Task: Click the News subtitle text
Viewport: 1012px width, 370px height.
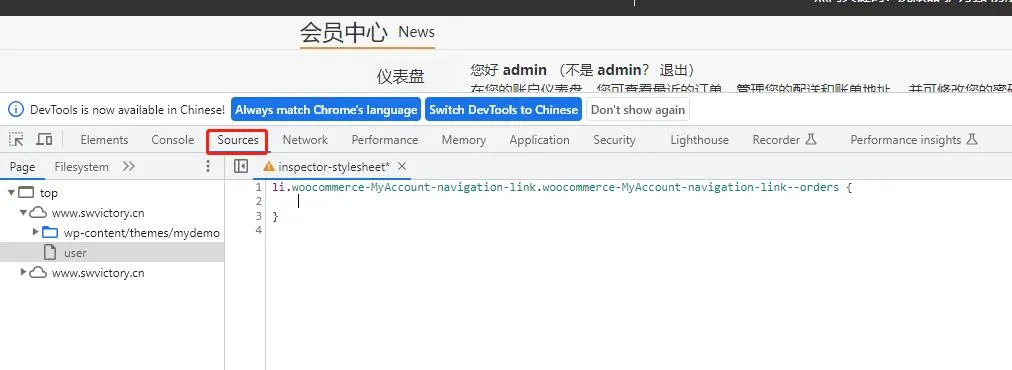Action: click(416, 32)
